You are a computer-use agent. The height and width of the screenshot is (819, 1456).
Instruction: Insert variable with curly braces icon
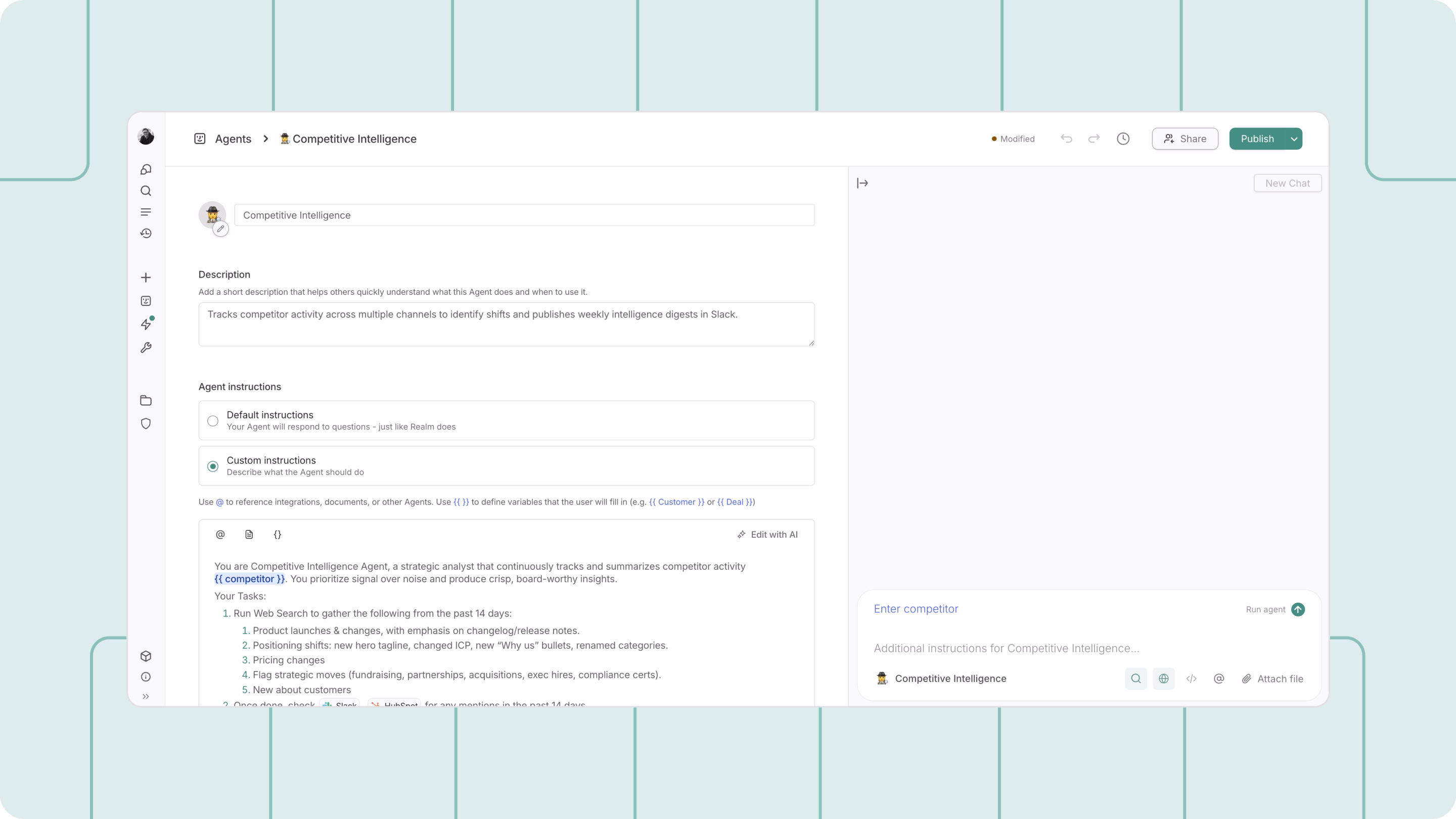click(277, 534)
